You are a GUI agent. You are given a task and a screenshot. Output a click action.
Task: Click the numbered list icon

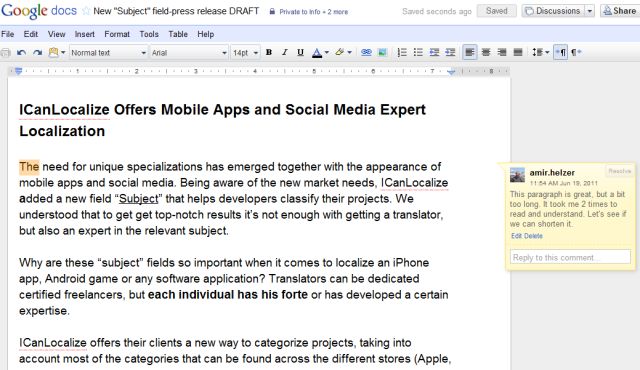pos(402,52)
